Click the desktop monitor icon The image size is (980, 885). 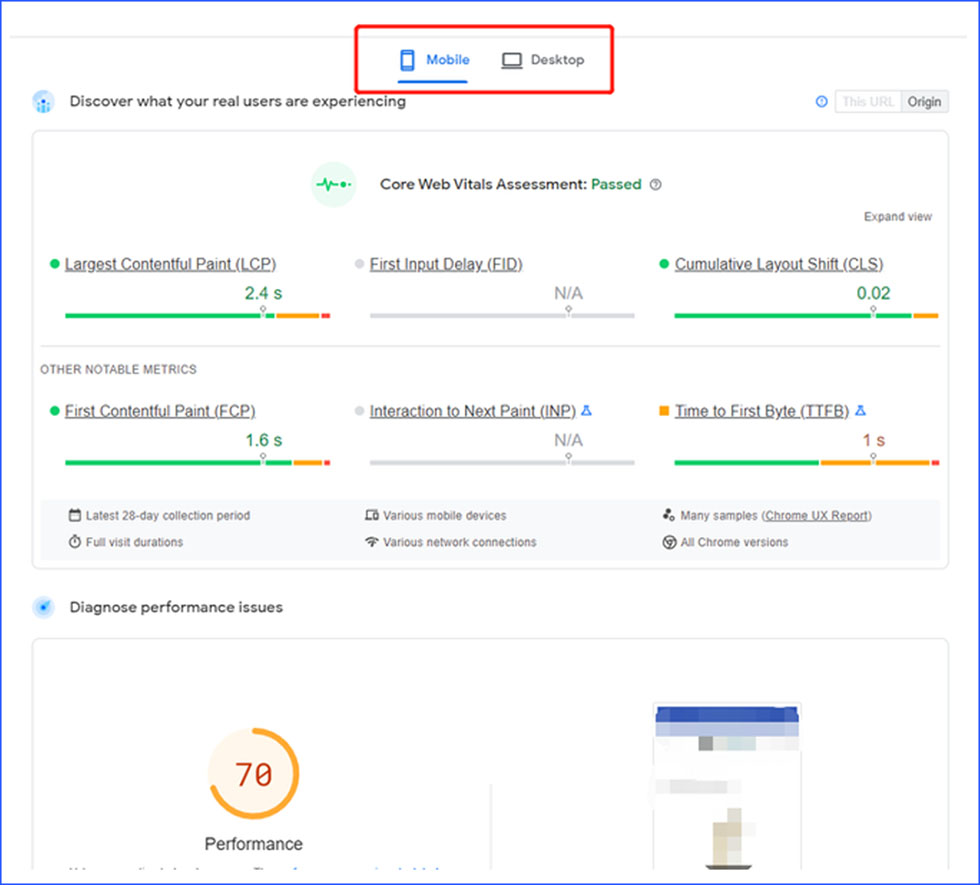click(512, 60)
